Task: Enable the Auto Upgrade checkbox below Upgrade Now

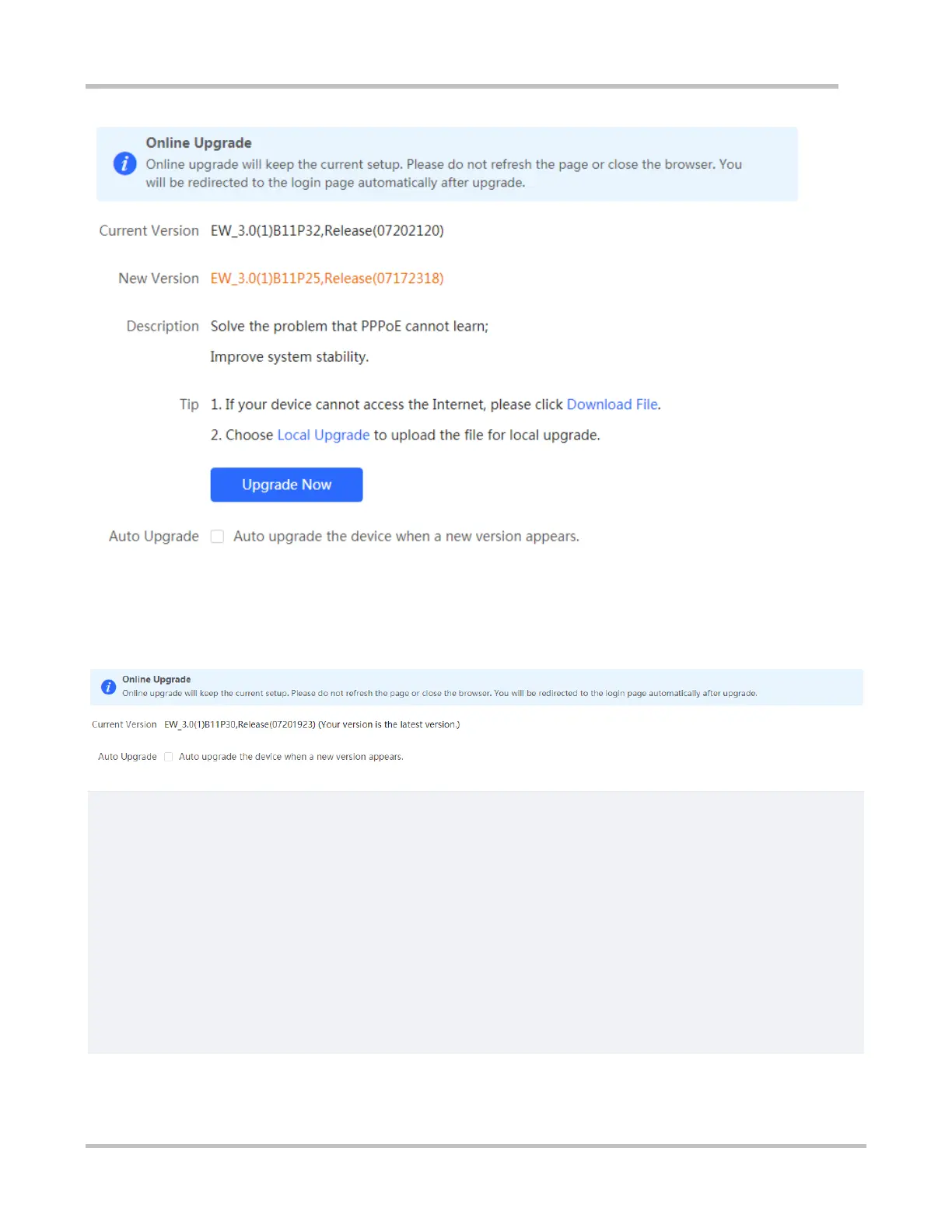Action: (218, 537)
